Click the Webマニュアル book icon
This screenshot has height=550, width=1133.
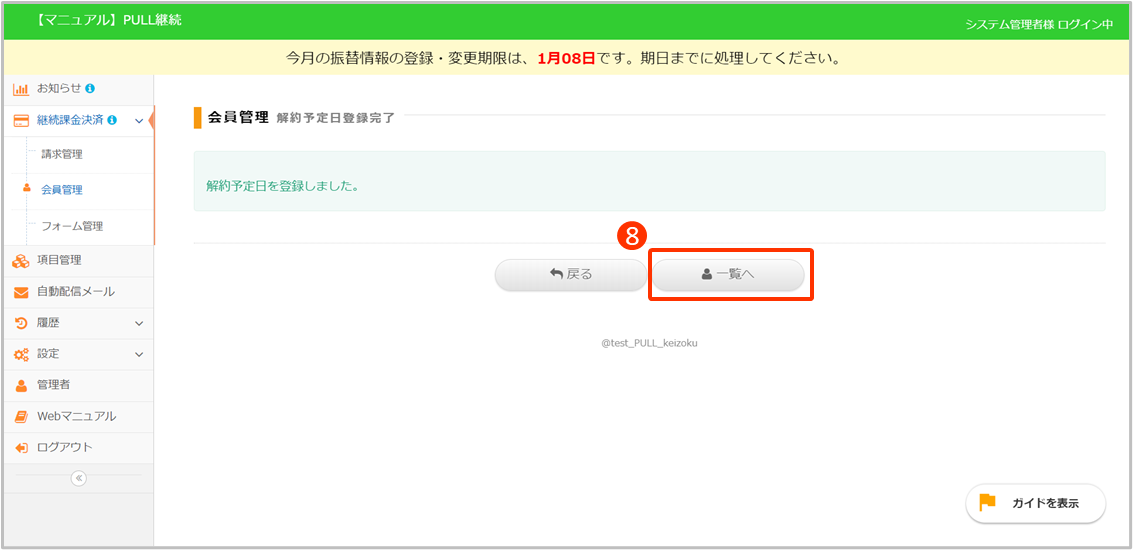tap(20, 416)
